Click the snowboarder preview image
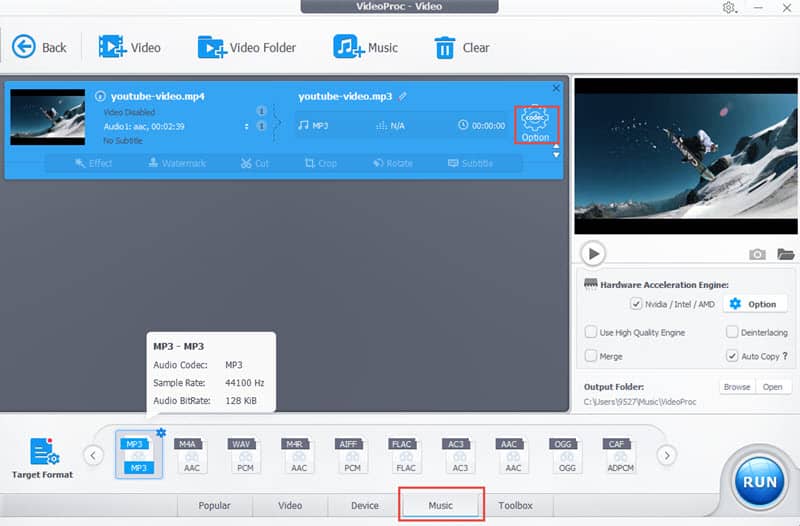Viewport: 800px width, 526px height. [686, 156]
